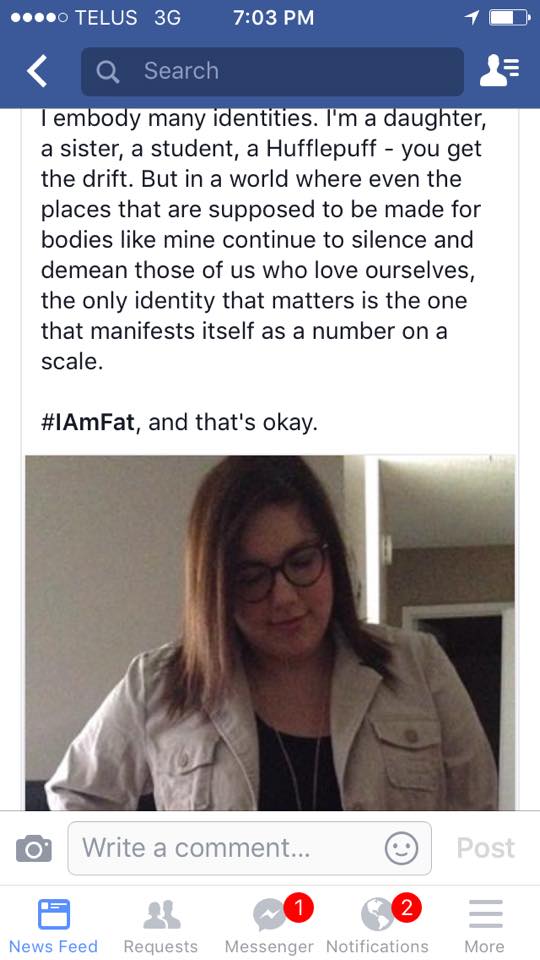Image resolution: width=540 pixels, height=960 pixels.
Task: Open Notifications globe icon
Action: 378,924
